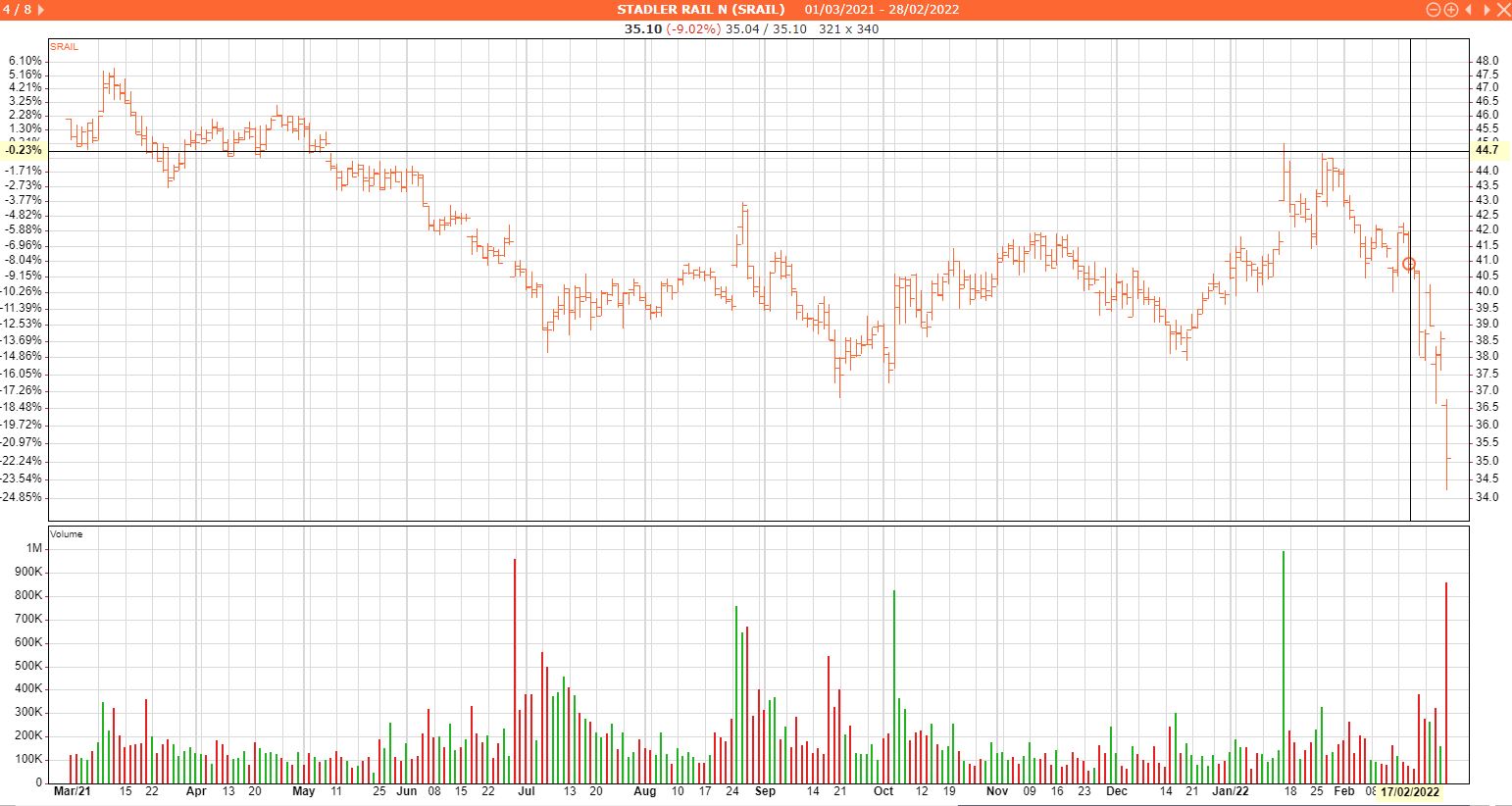Viewport: 1512px width, 806px height.
Task: Expand chart list arrow beside 4 / 8
Action: coord(40,10)
